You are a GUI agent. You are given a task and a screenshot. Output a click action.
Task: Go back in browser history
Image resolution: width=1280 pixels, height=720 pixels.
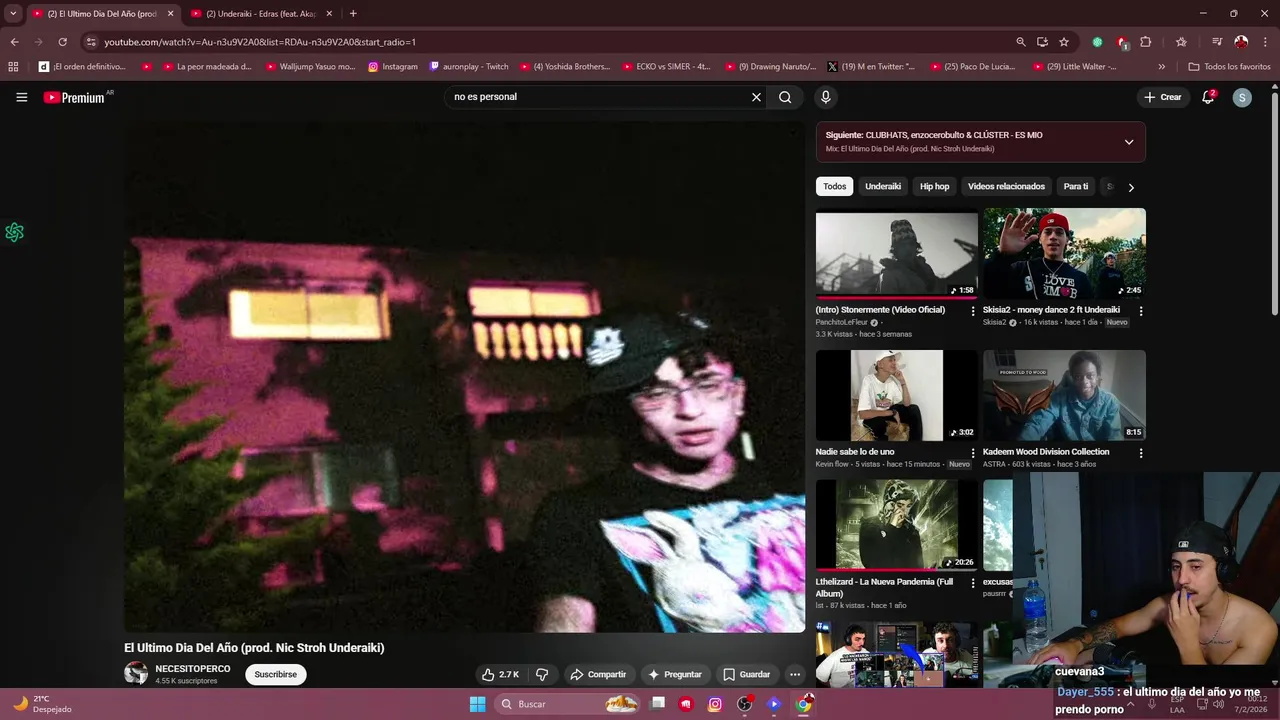[14, 42]
